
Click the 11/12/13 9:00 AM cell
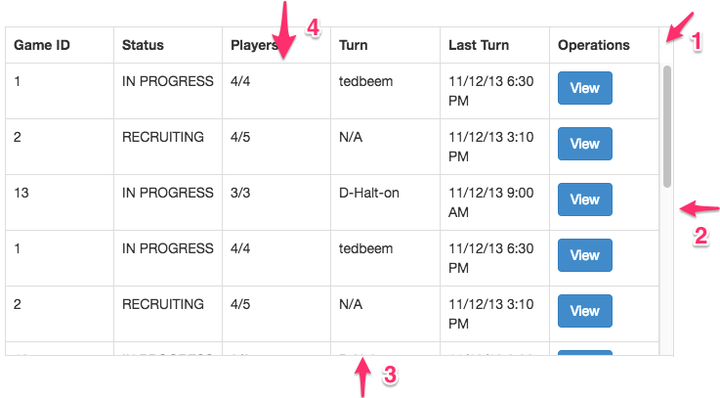pyautogui.click(x=495, y=202)
